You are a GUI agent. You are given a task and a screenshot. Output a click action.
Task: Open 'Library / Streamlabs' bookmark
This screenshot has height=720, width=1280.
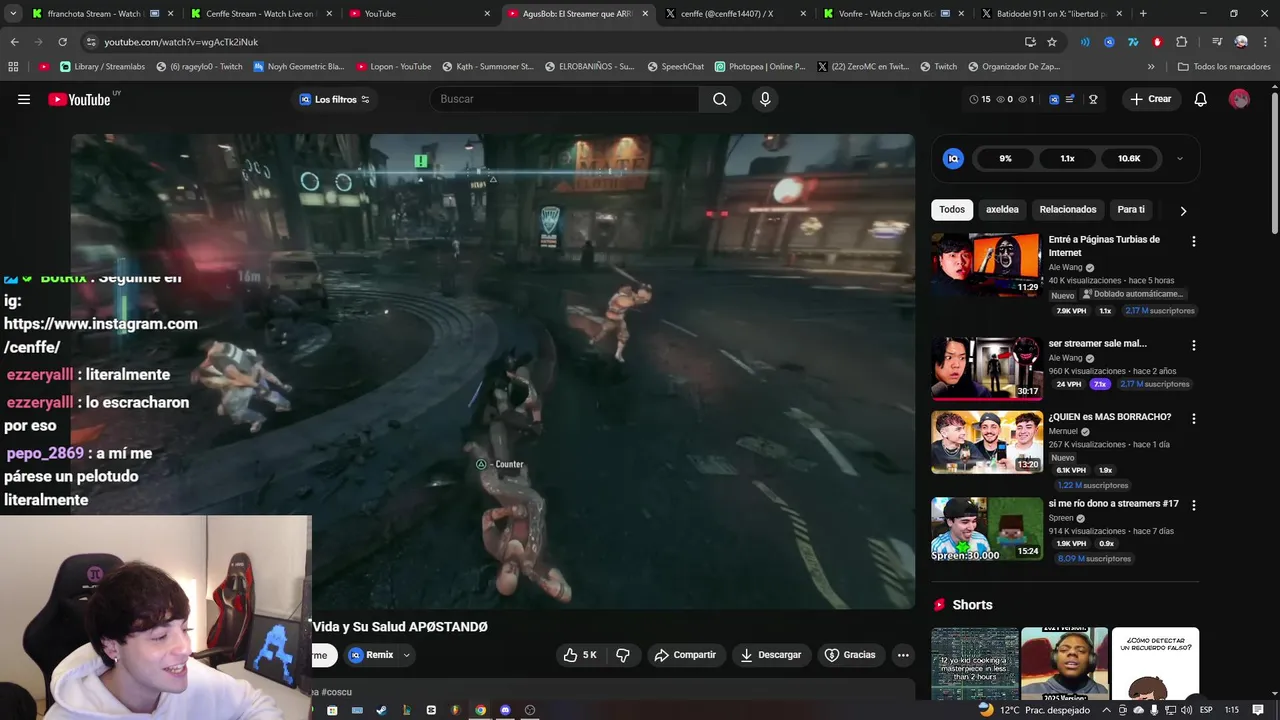pyautogui.click(x=103, y=67)
